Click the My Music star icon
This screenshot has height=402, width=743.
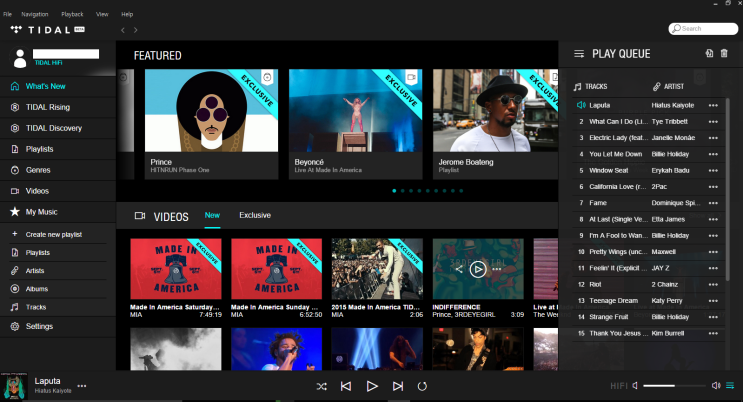pos(15,211)
